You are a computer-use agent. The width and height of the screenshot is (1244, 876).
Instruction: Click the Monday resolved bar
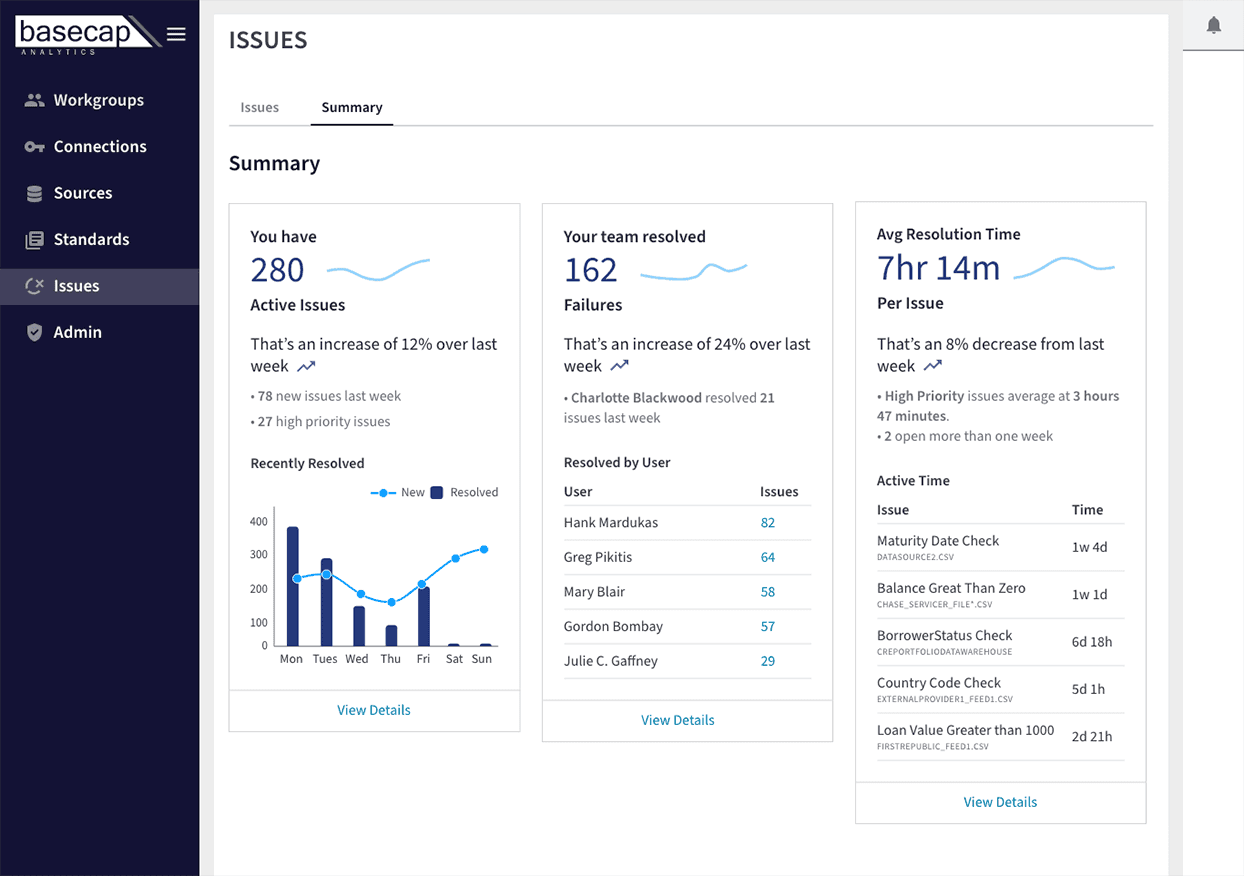coord(293,586)
